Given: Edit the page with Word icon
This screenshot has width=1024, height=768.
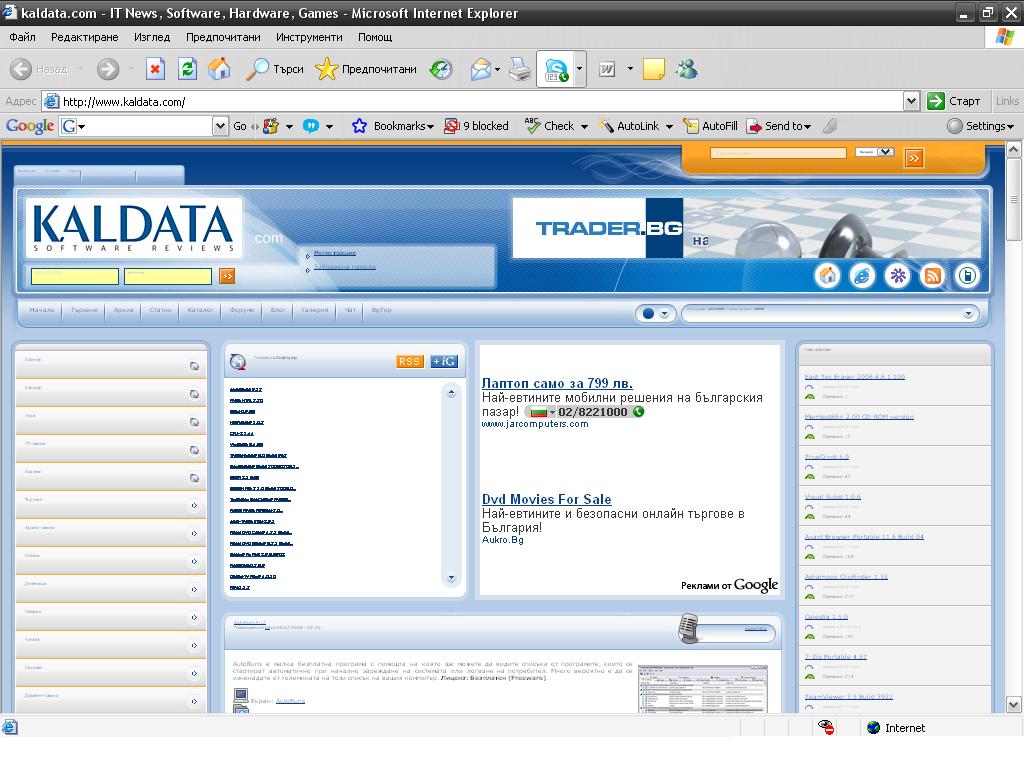Looking at the screenshot, I should pyautogui.click(x=607, y=69).
